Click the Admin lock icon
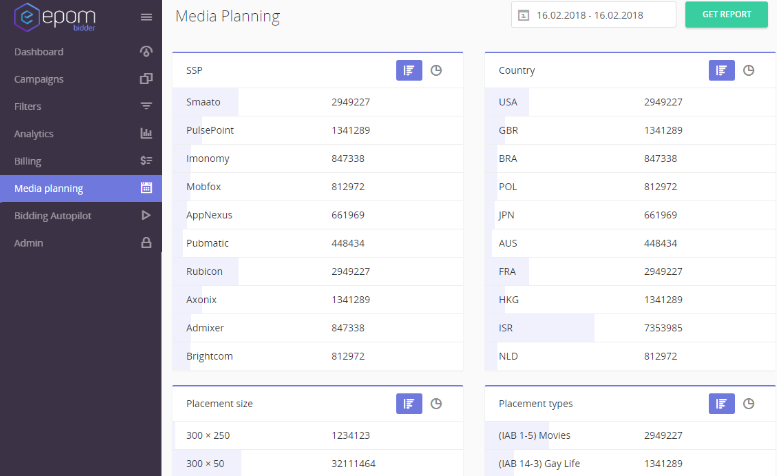777x476 pixels. pos(146,243)
